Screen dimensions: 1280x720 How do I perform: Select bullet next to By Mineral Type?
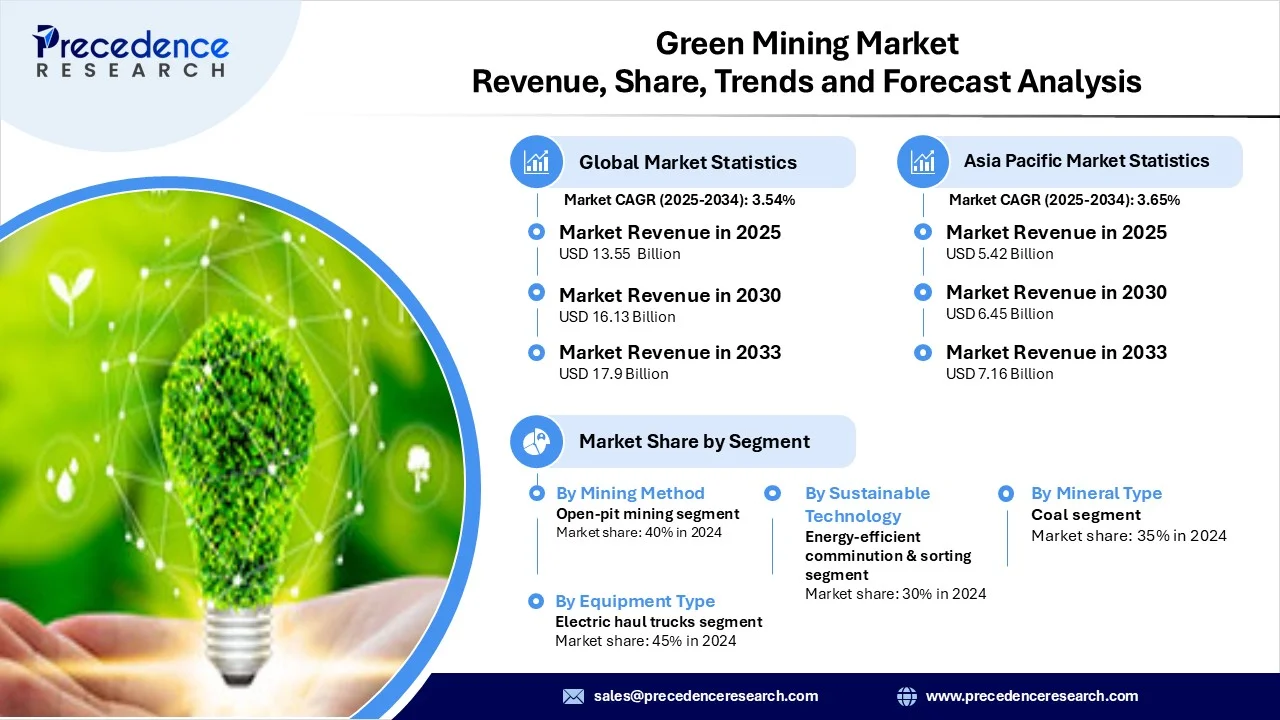(1007, 493)
